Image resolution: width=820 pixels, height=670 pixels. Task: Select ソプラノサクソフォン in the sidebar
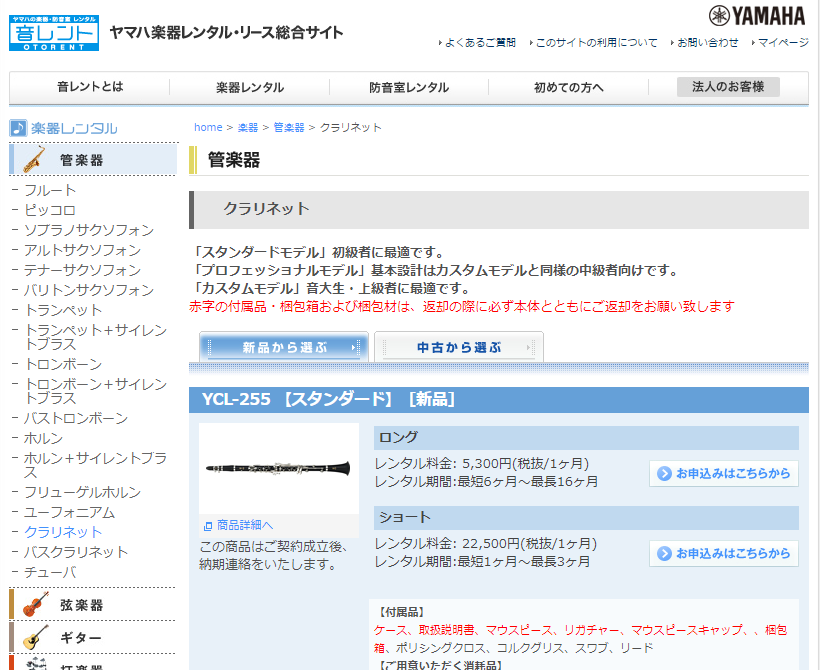[89, 230]
